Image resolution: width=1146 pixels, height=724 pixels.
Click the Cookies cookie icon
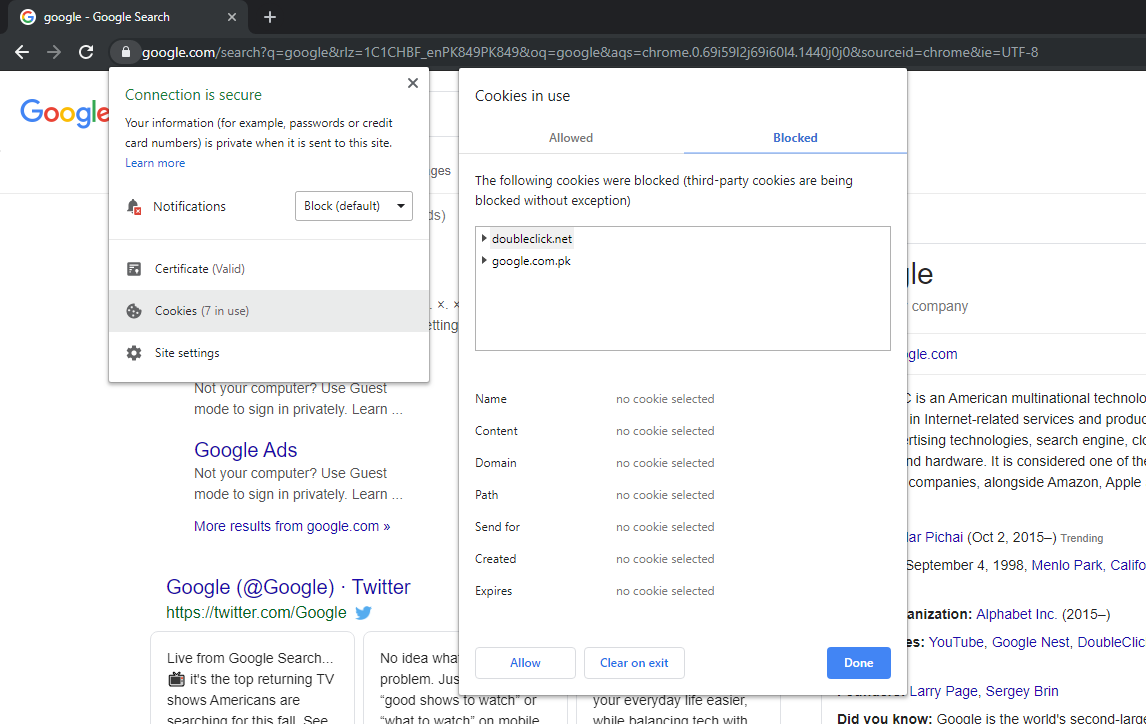(134, 311)
